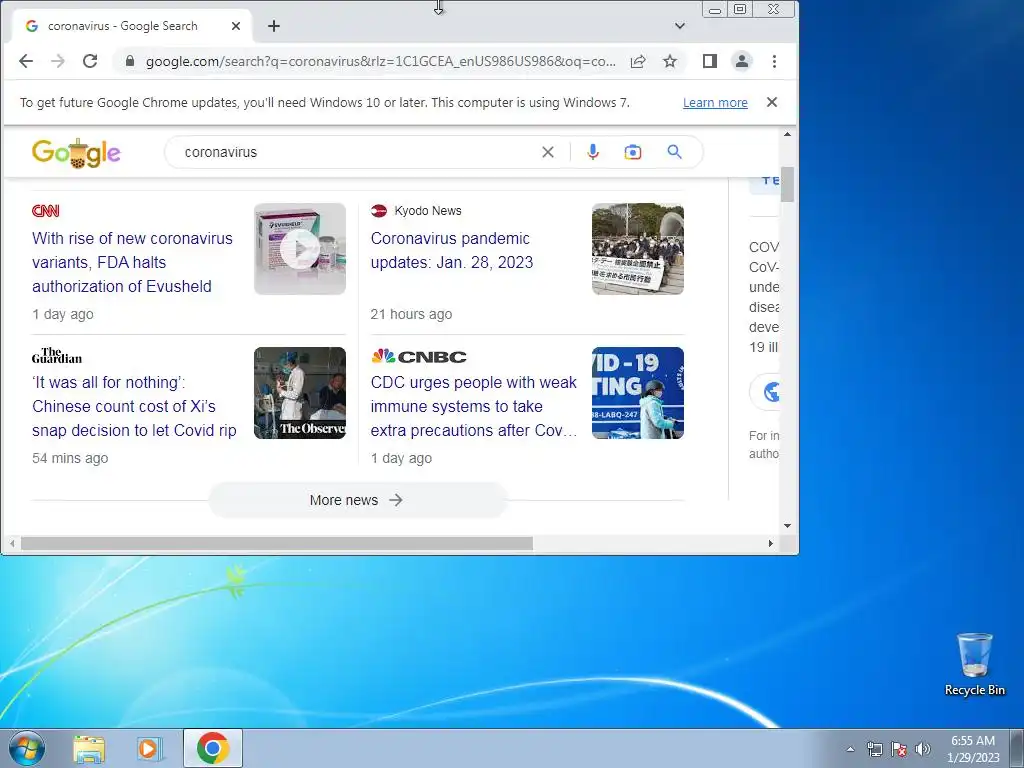Reload the Google search page
Viewport: 1024px width, 768px height.
click(x=90, y=61)
